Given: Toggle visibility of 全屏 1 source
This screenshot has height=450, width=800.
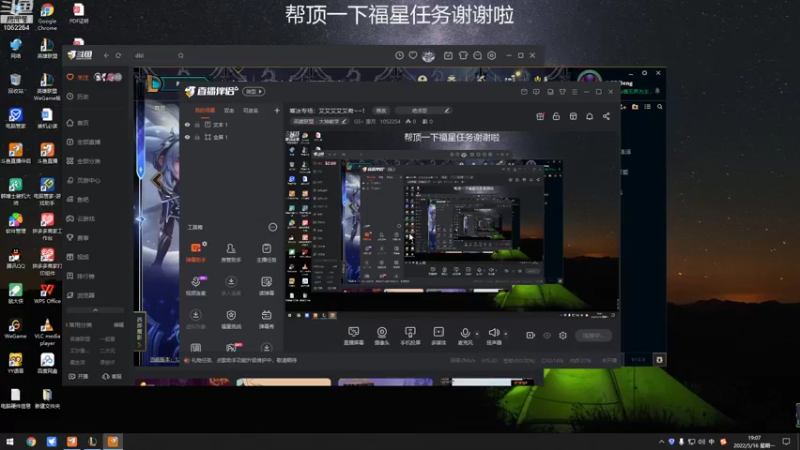Looking at the screenshot, I should point(187,137).
